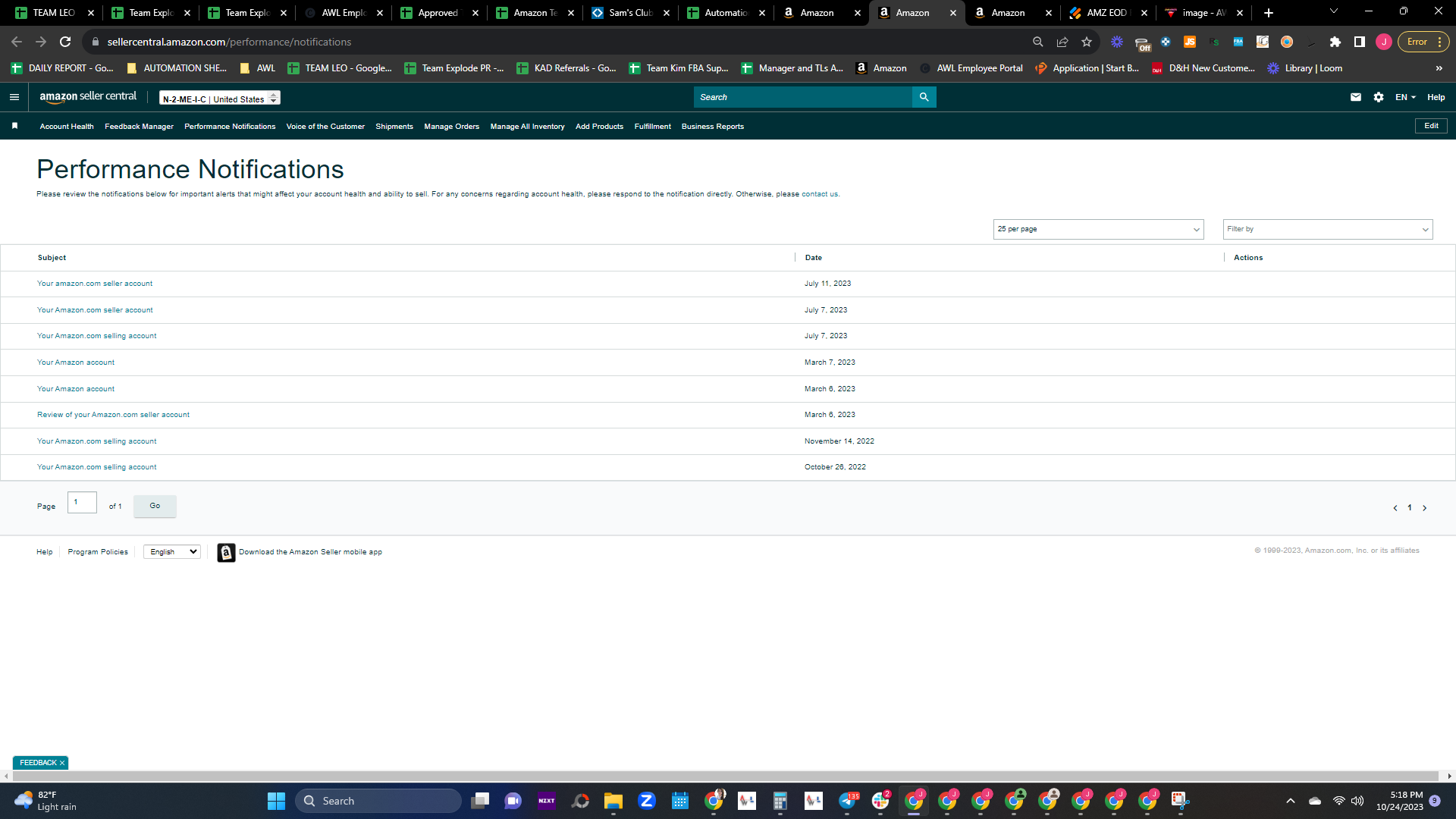Click the zoom magnifier icon in address bar
The width and height of the screenshot is (1456, 819).
tap(1038, 42)
